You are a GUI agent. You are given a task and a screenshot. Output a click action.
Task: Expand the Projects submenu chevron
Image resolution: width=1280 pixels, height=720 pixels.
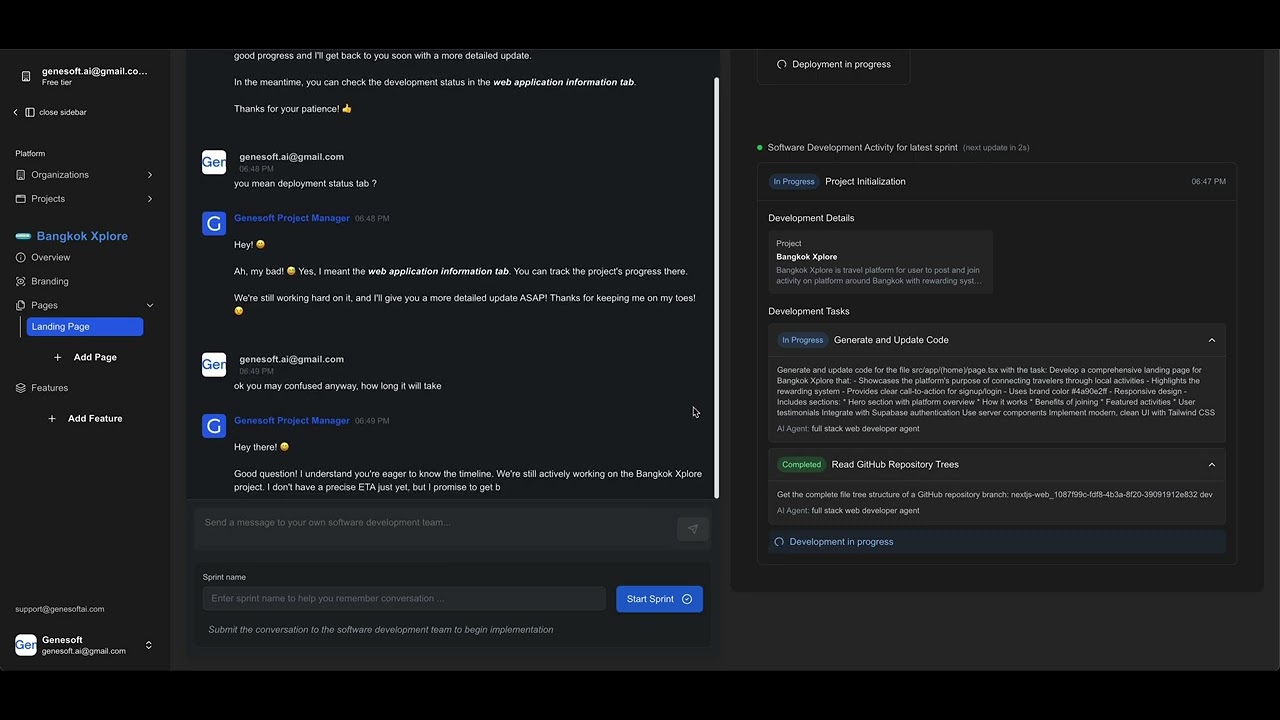tap(150, 199)
